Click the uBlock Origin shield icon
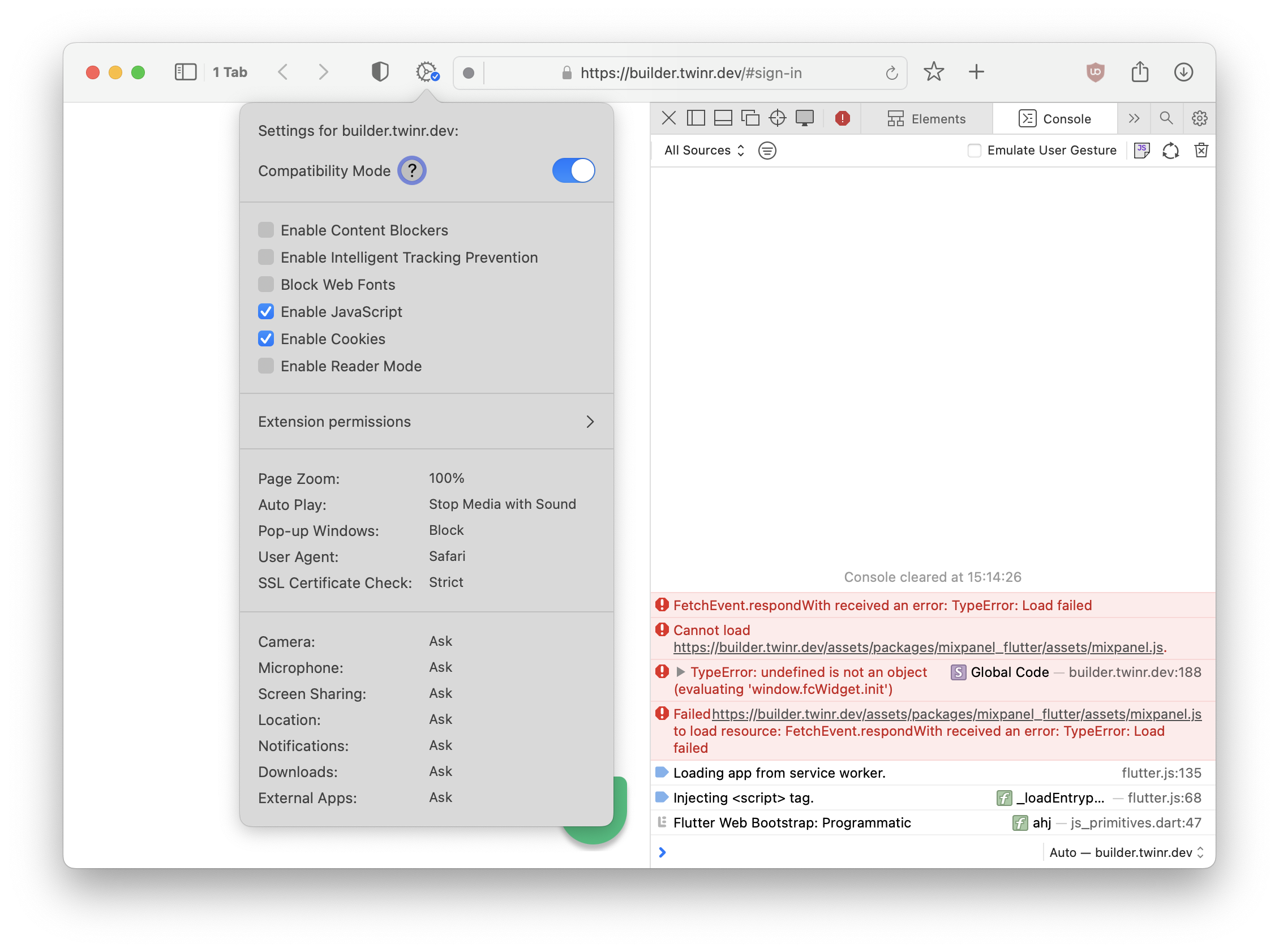Screen dimensions: 1279x952 [1095, 72]
